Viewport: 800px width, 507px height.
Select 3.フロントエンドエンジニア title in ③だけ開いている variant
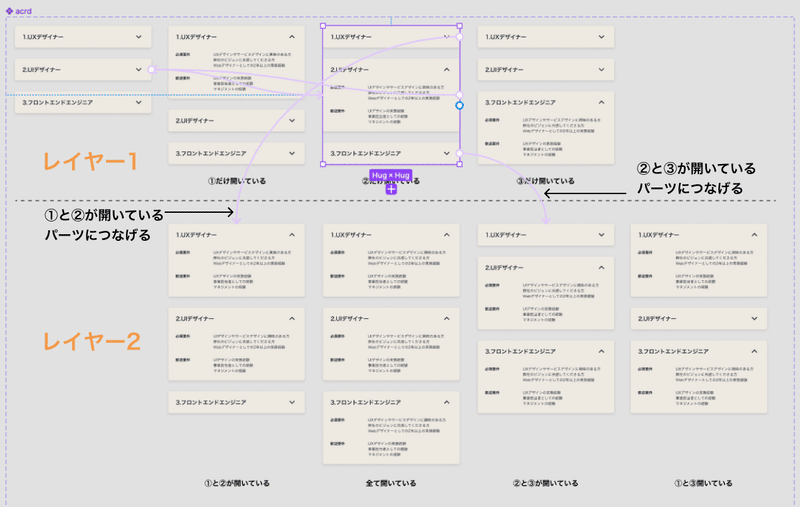tap(520, 102)
